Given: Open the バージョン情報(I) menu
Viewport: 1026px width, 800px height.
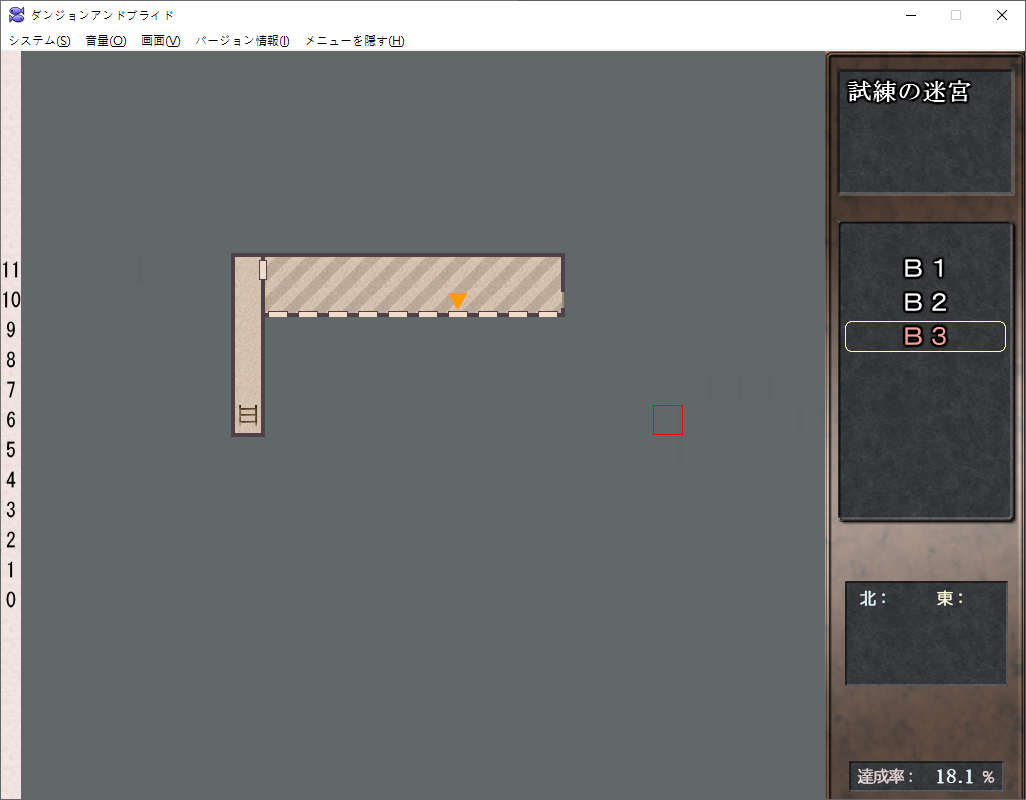Looking at the screenshot, I should click(x=242, y=41).
